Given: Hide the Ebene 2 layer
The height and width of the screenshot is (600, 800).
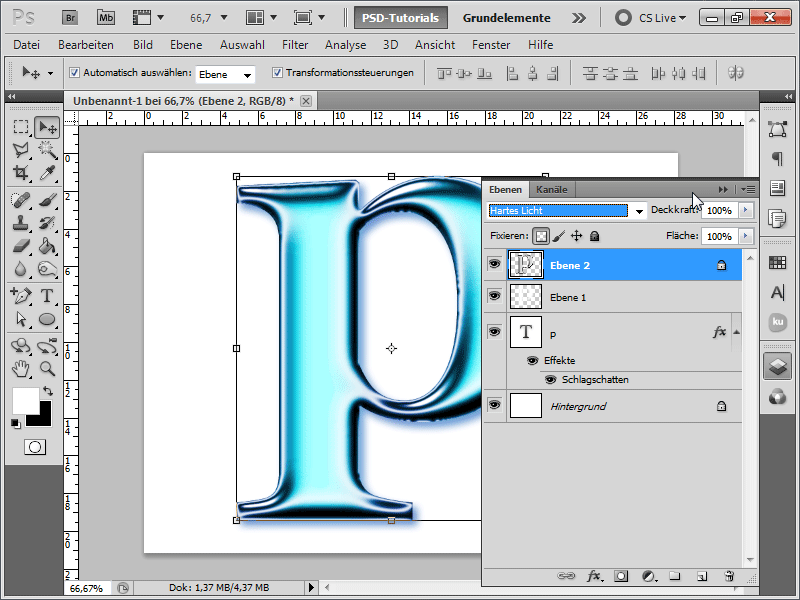Looking at the screenshot, I should (494, 264).
